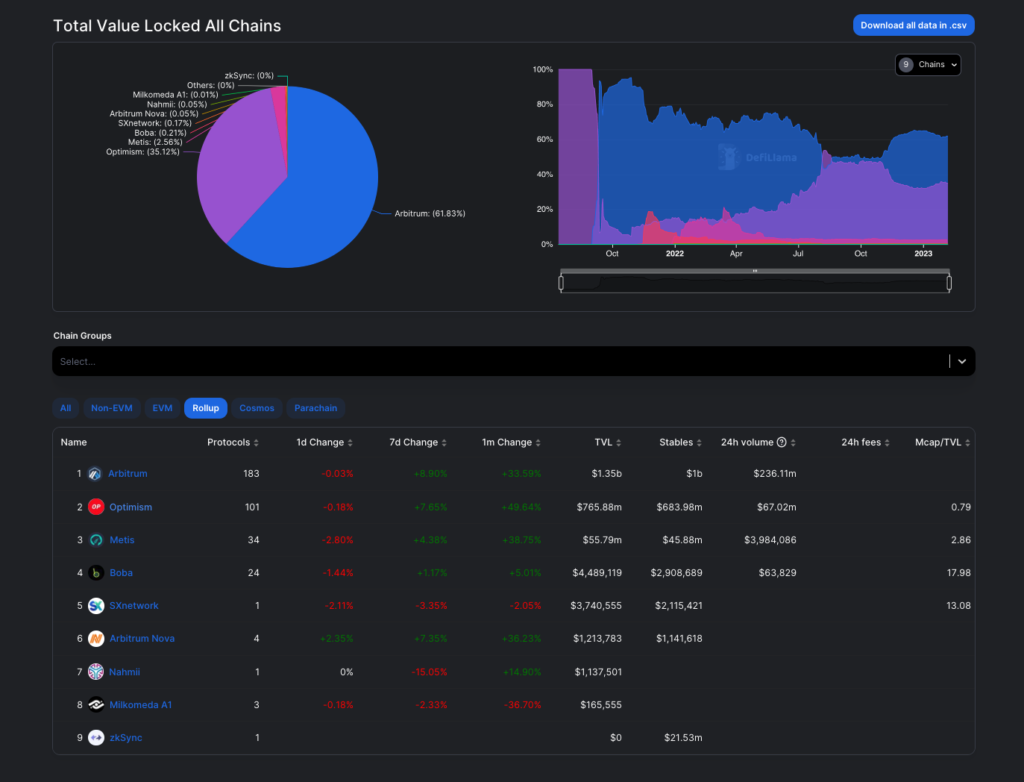Click the right handle of chart range slider
Image resolution: width=1024 pixels, height=782 pixels.
pyautogui.click(x=949, y=283)
